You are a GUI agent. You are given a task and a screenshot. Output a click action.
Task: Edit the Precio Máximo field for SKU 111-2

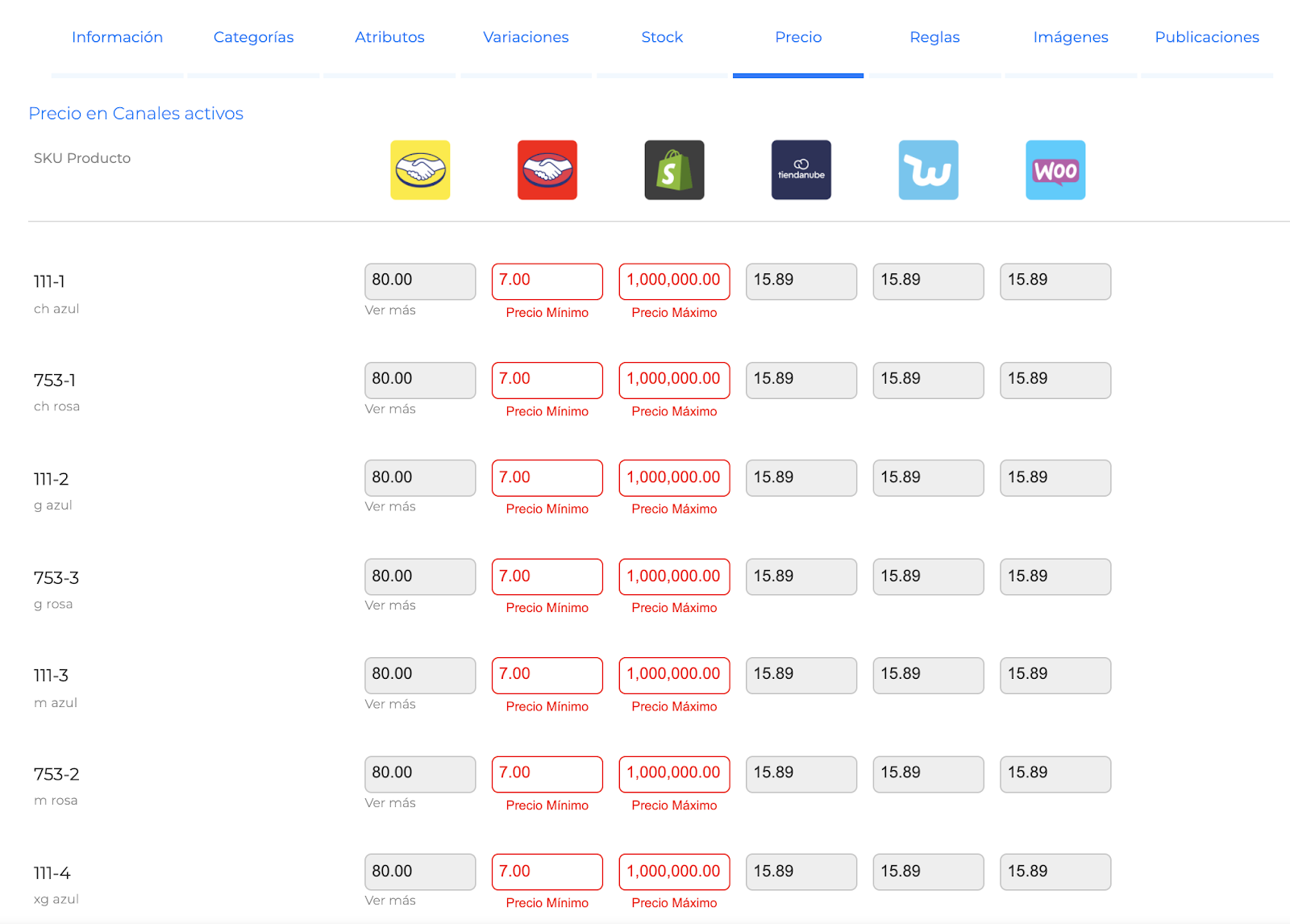(x=674, y=478)
